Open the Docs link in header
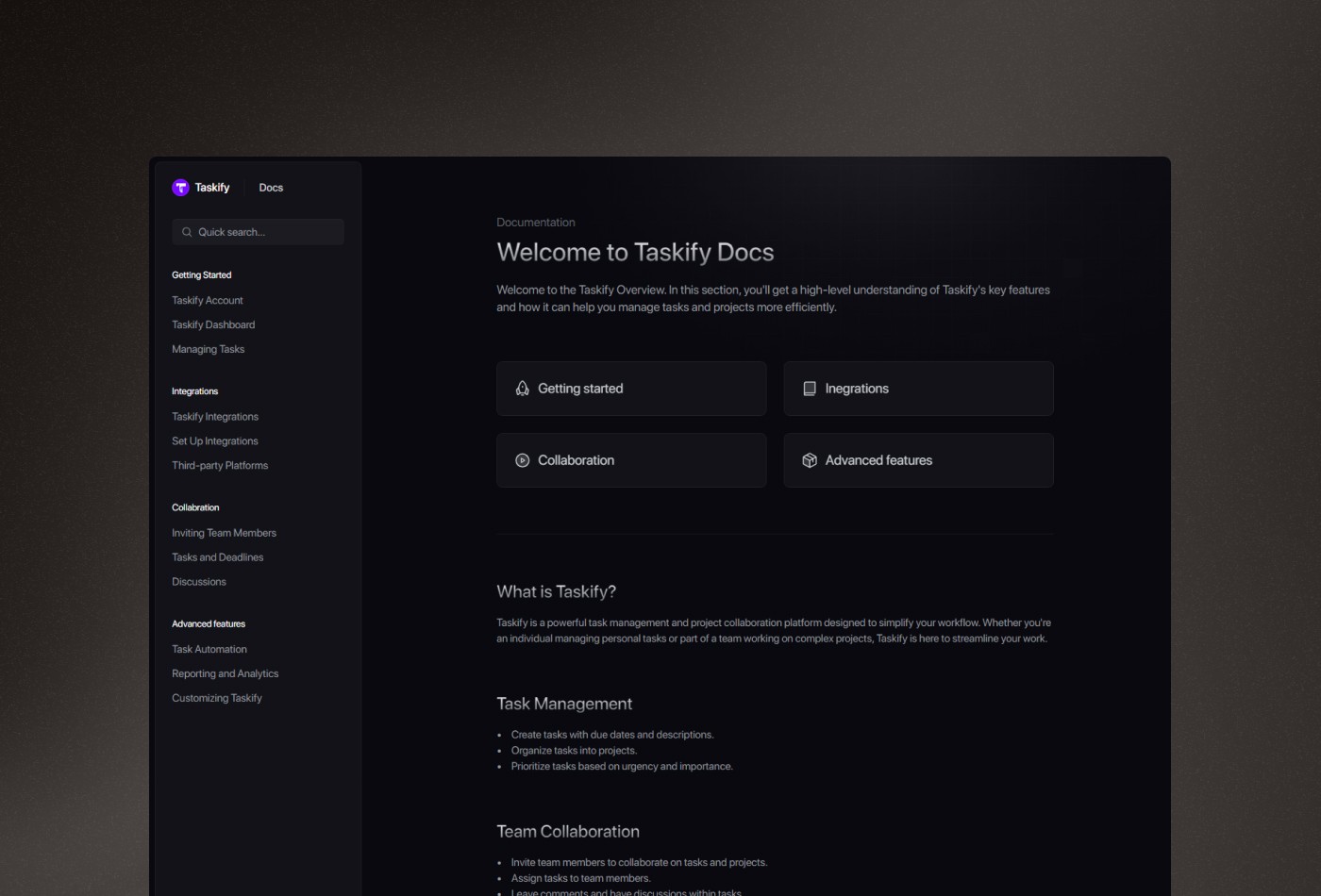 (271, 188)
